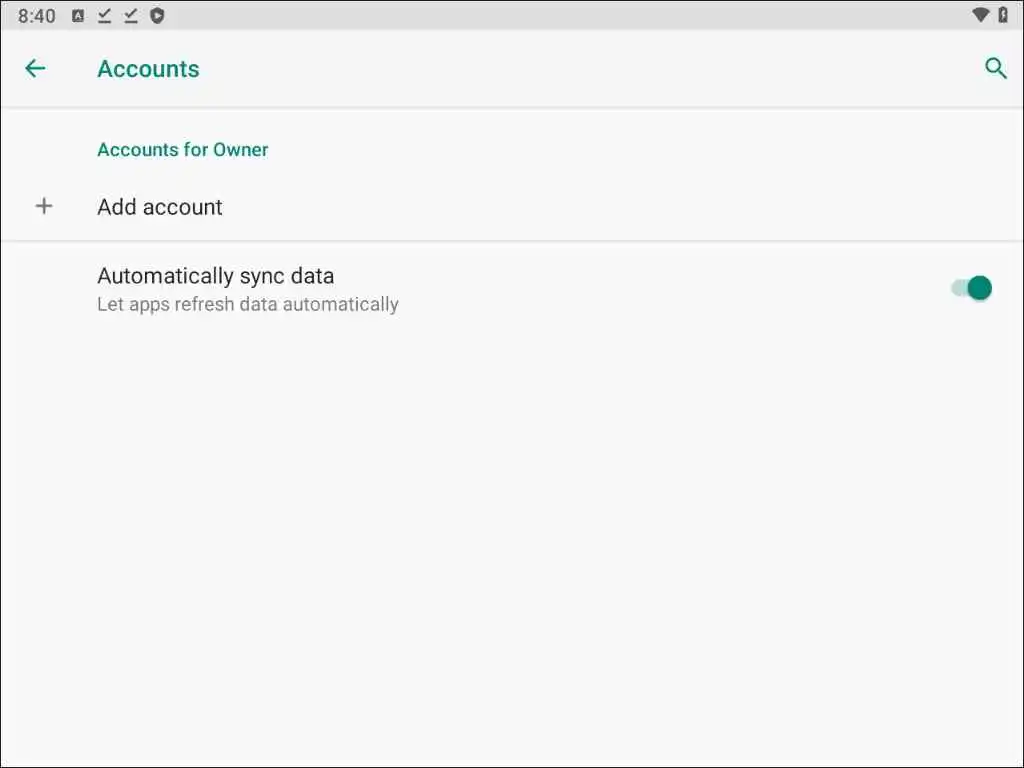Click the plus icon beside Add account

pyautogui.click(x=44, y=206)
